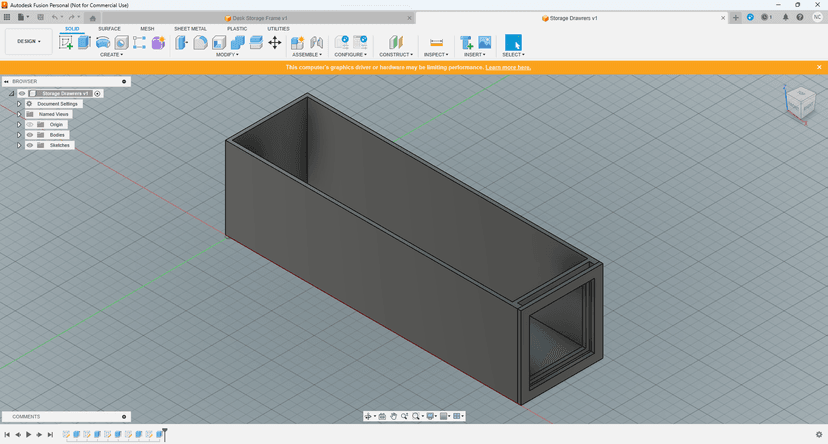Switch to the Desk Storage Frame v1 tab
This screenshot has height=444, width=828.
[260, 18]
